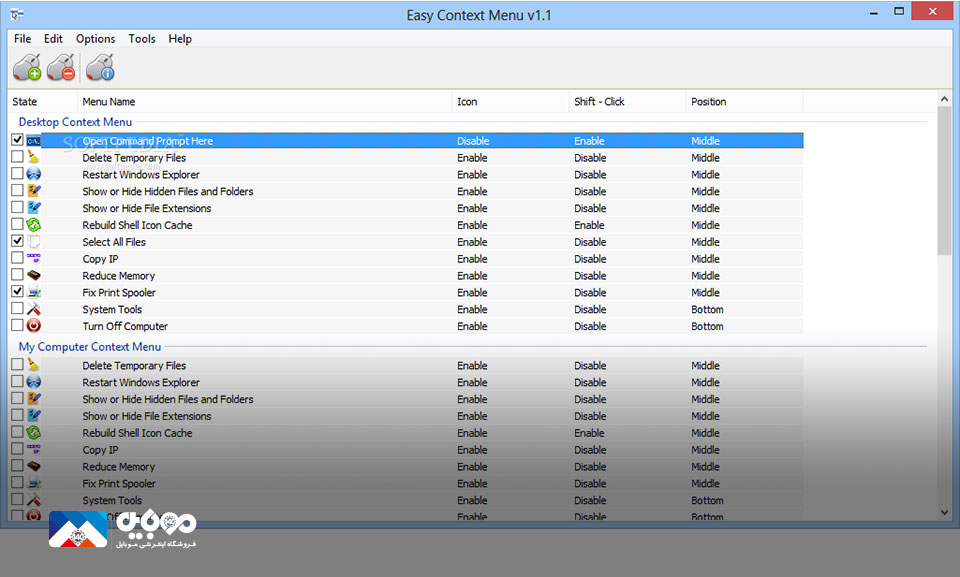Sort by the Icon column header

click(x=510, y=102)
